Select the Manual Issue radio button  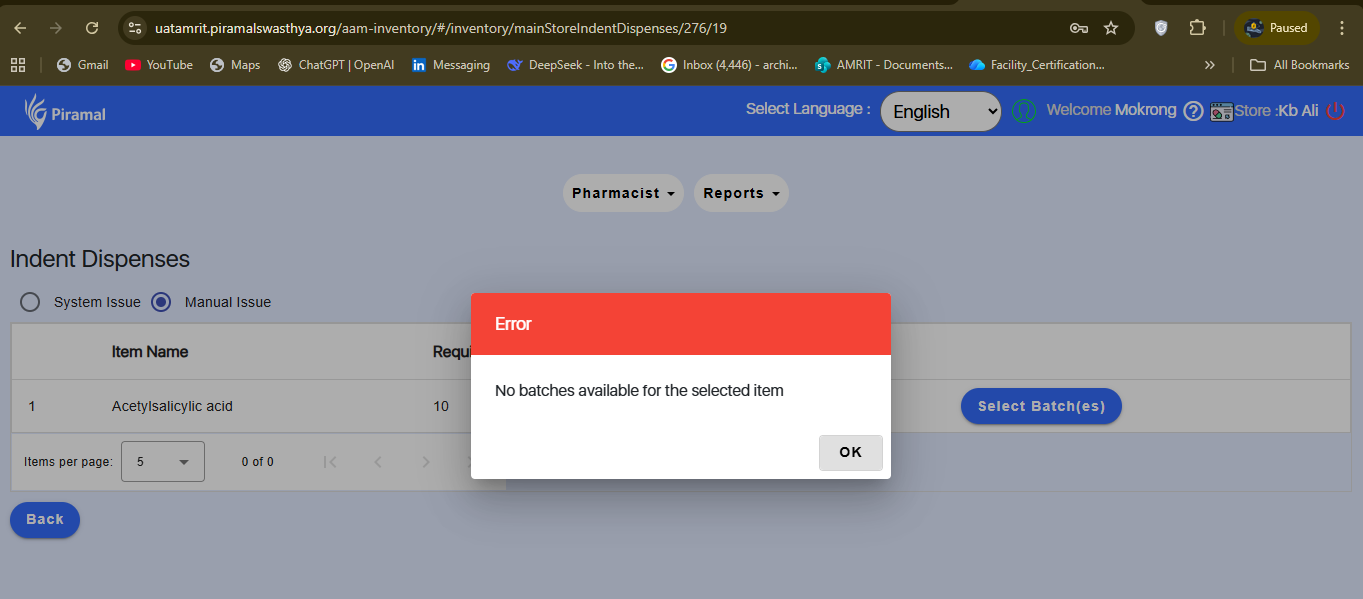[x=161, y=302]
